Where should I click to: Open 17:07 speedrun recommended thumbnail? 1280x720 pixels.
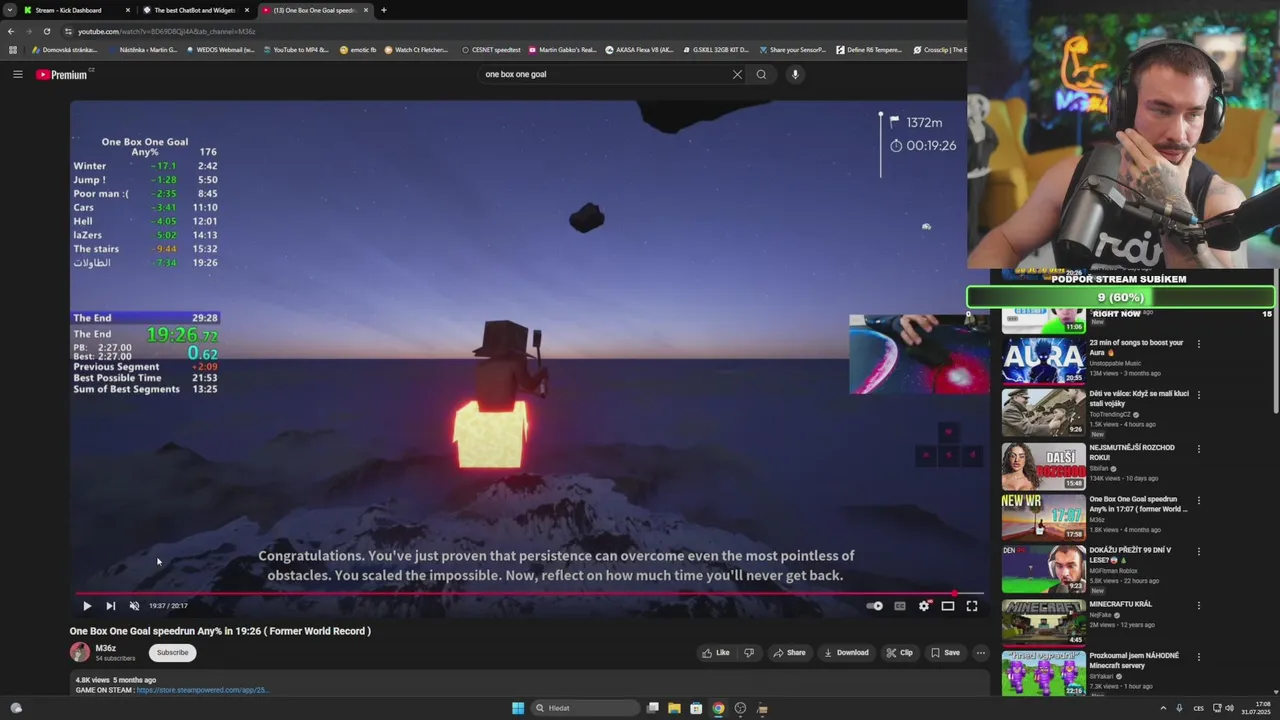point(1044,516)
